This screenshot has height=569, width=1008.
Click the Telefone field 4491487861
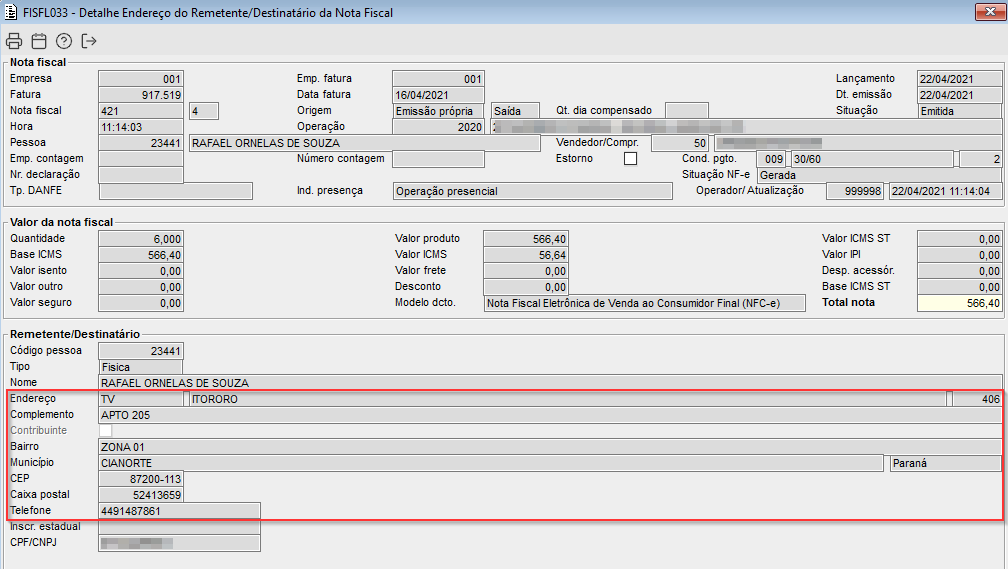(x=179, y=511)
